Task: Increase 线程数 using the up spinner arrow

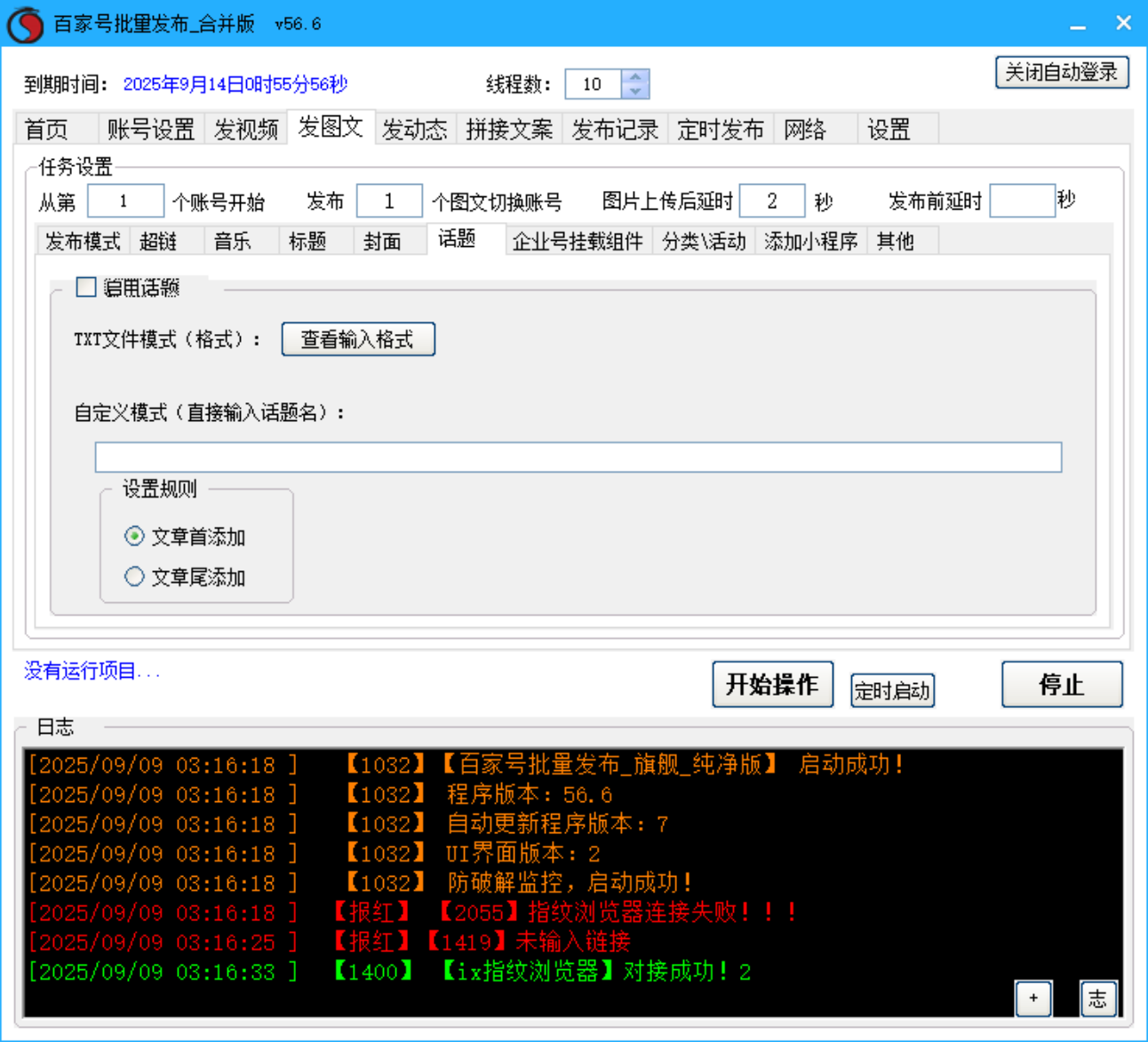Action: click(635, 77)
